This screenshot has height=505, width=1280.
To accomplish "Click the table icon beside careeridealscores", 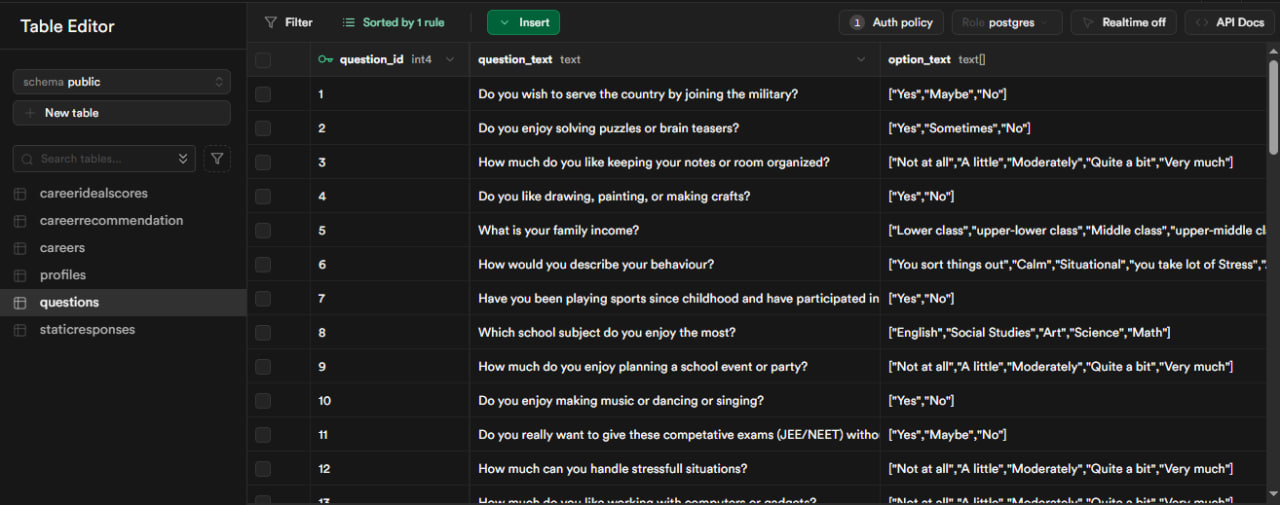I will coord(20,193).
